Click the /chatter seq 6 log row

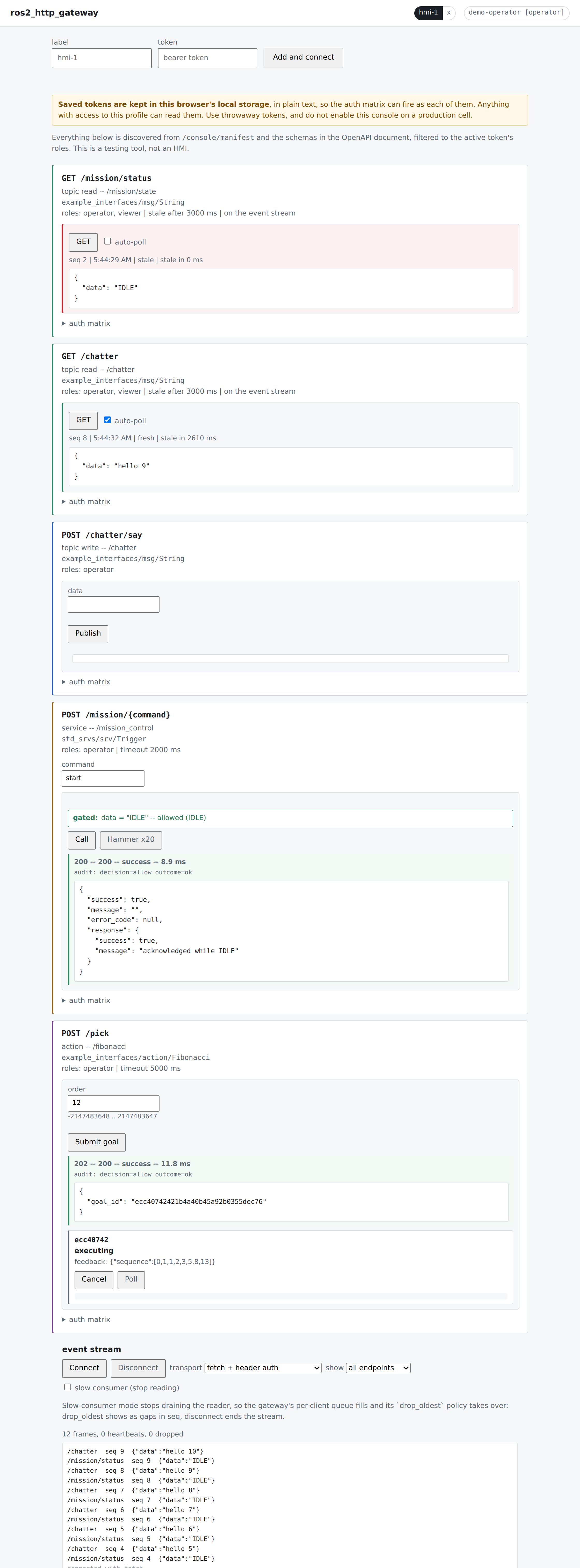click(133, 1510)
